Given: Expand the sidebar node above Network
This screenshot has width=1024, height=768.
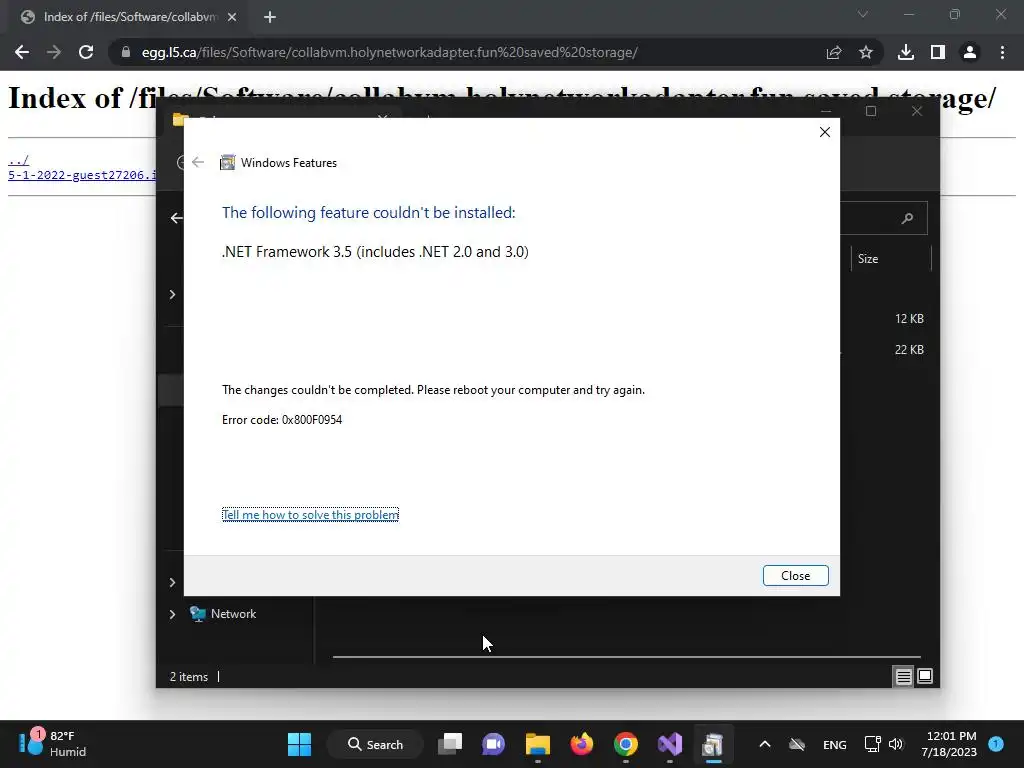Looking at the screenshot, I should 172,583.
